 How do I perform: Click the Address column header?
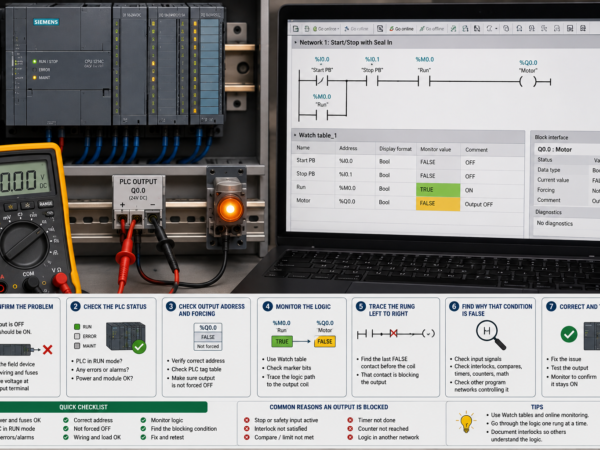coord(348,148)
